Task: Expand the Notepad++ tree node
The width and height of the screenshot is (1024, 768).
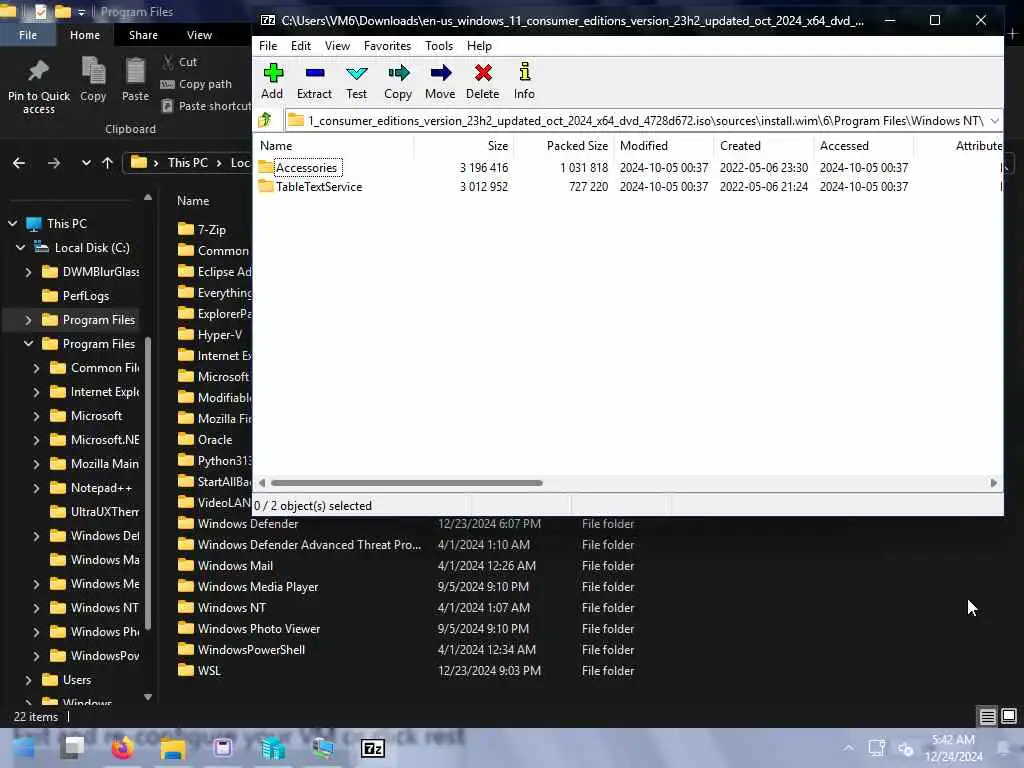Action: (37, 488)
